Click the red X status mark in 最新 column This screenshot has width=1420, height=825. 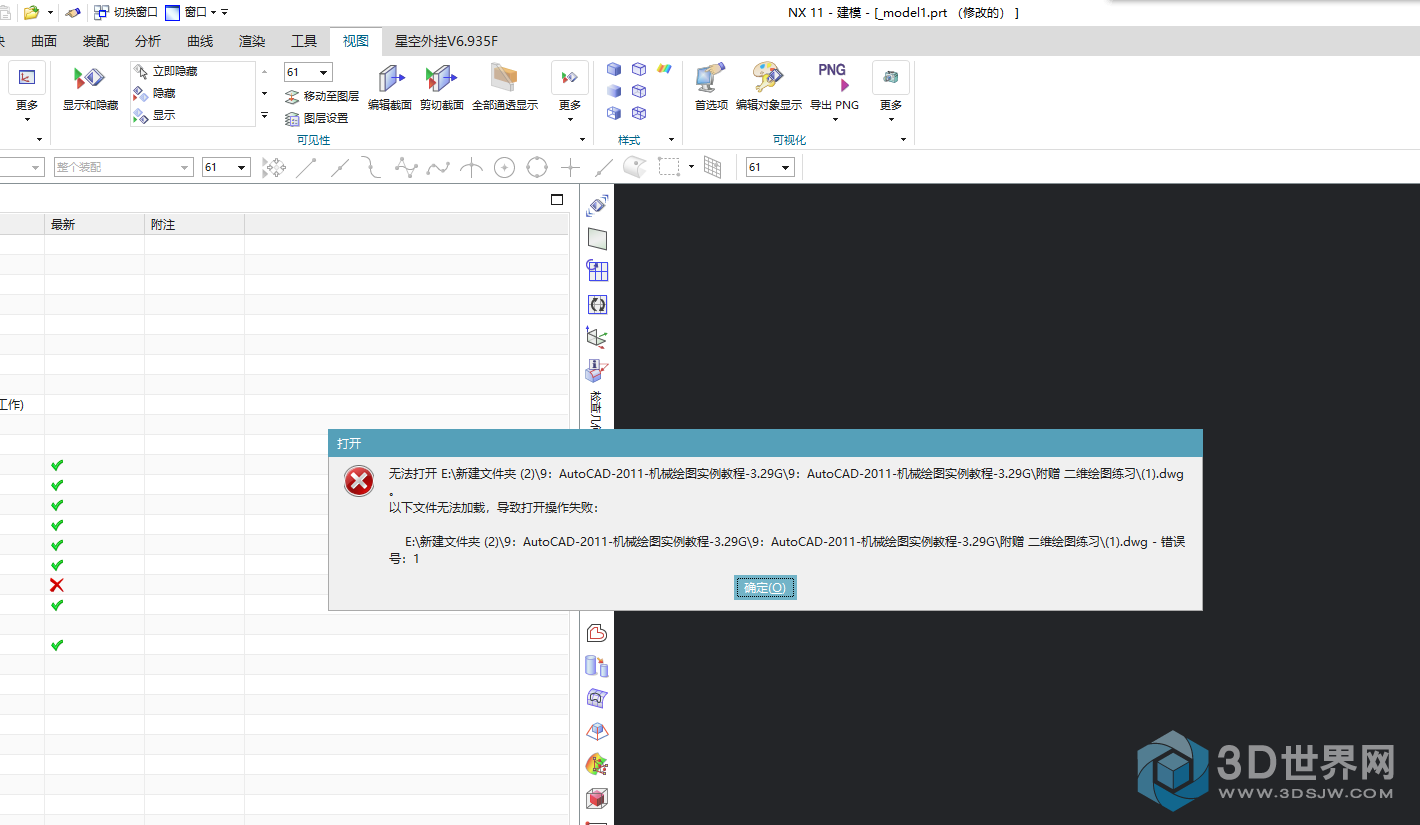57,584
